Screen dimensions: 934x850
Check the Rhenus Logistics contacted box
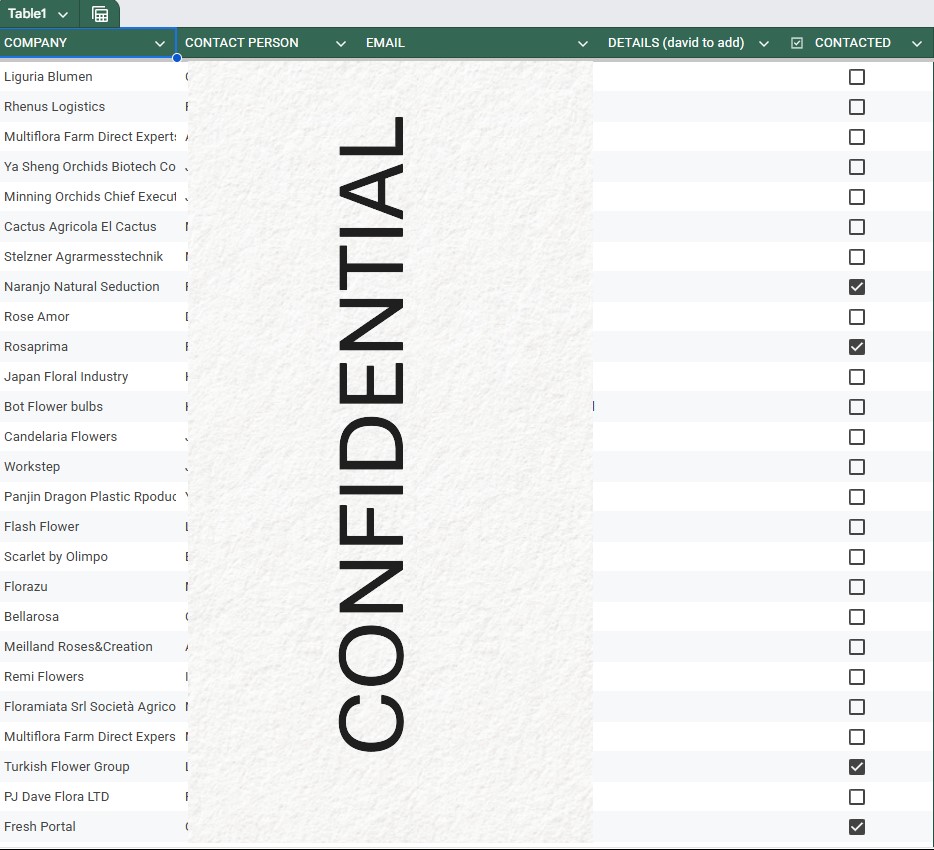(x=857, y=107)
